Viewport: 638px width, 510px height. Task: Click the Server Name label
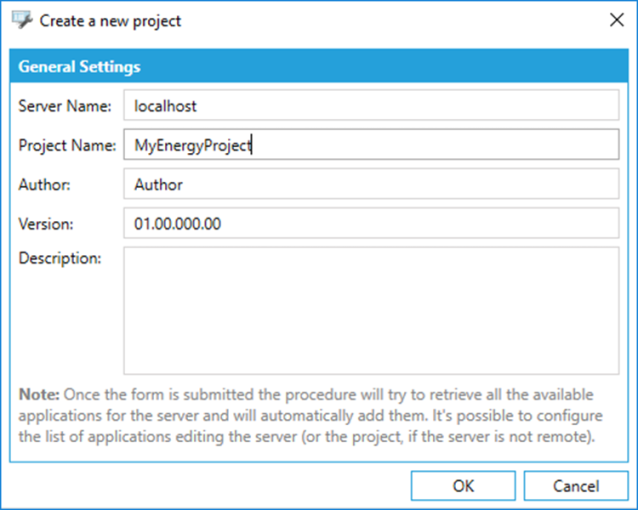(65, 105)
